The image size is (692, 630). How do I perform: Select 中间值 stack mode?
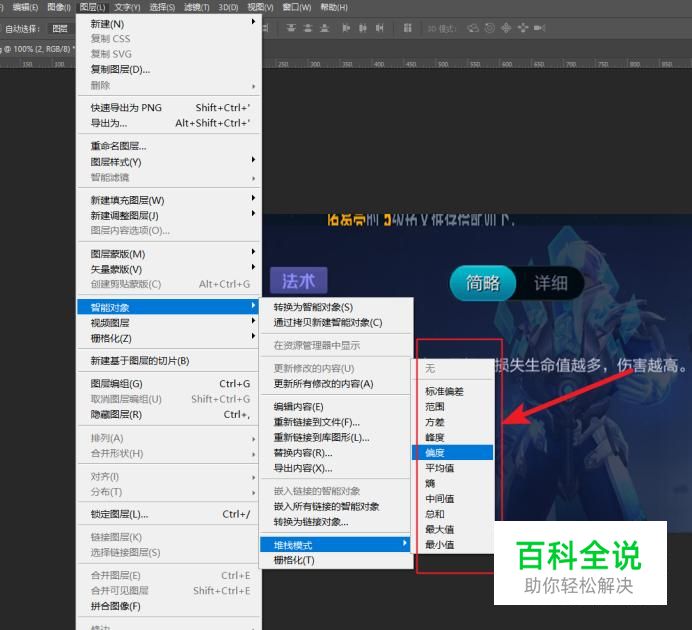(x=452, y=499)
